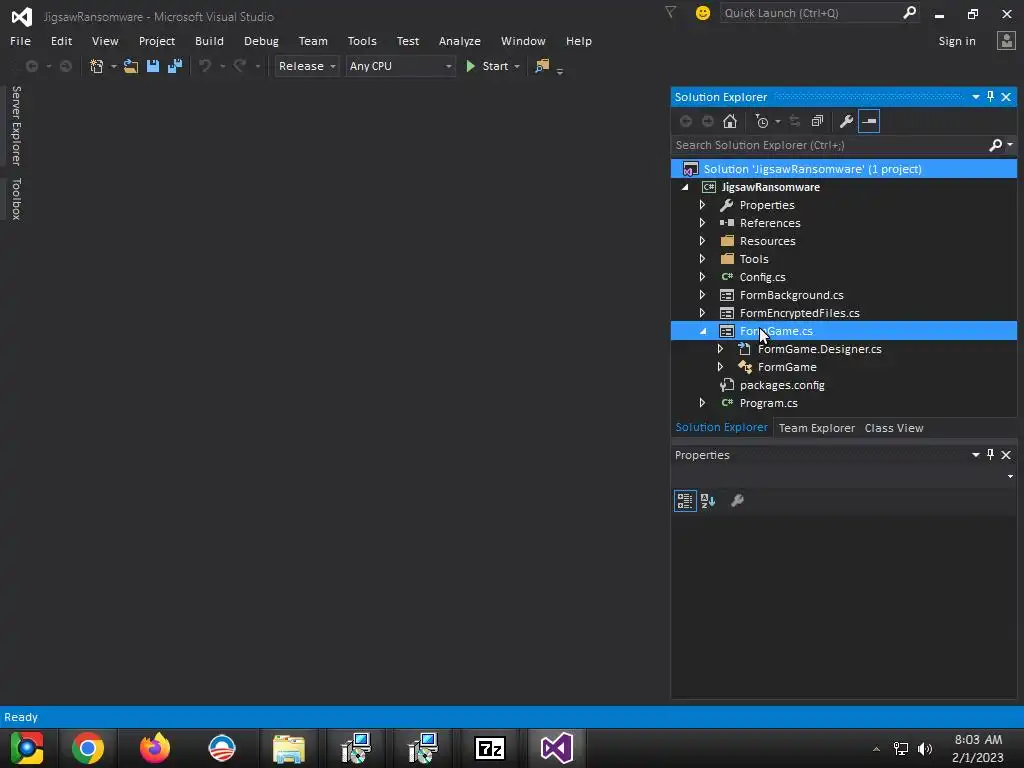Open Properties panel window options dropdown
Screen dimensions: 1024x768
[x=976, y=455]
